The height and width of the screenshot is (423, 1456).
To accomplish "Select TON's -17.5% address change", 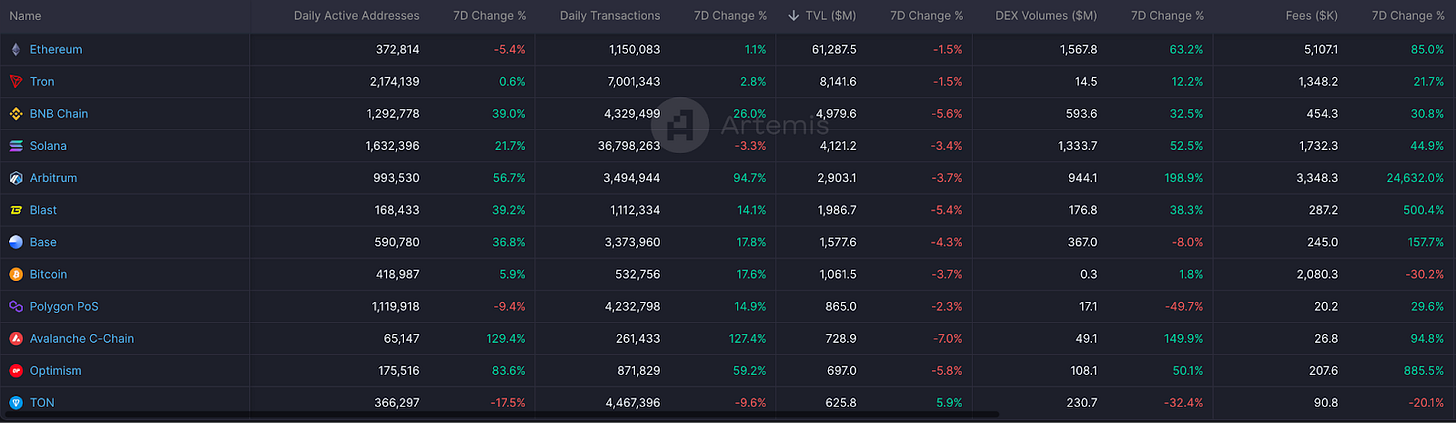I will click(x=507, y=402).
